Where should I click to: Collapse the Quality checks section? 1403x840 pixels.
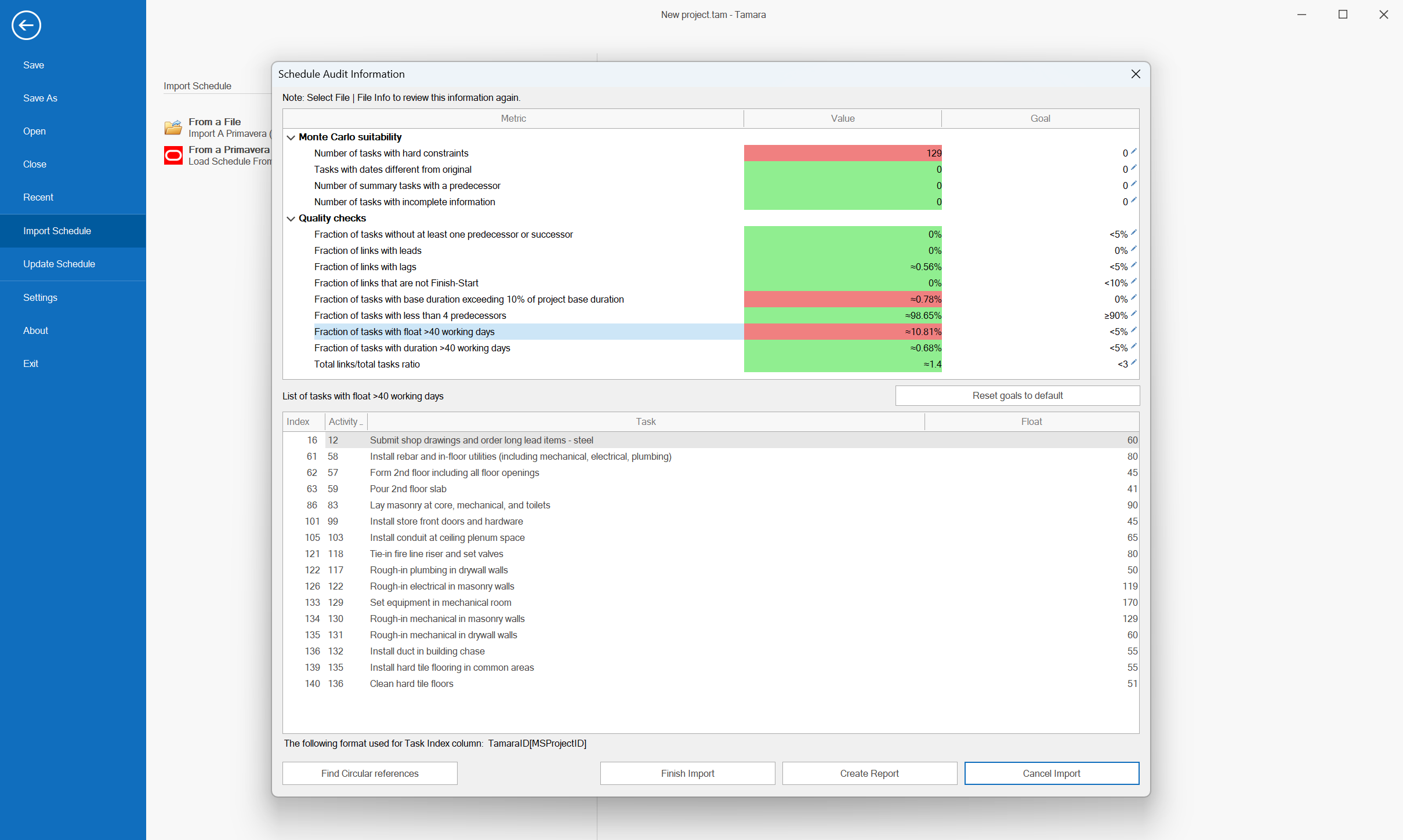coord(291,218)
